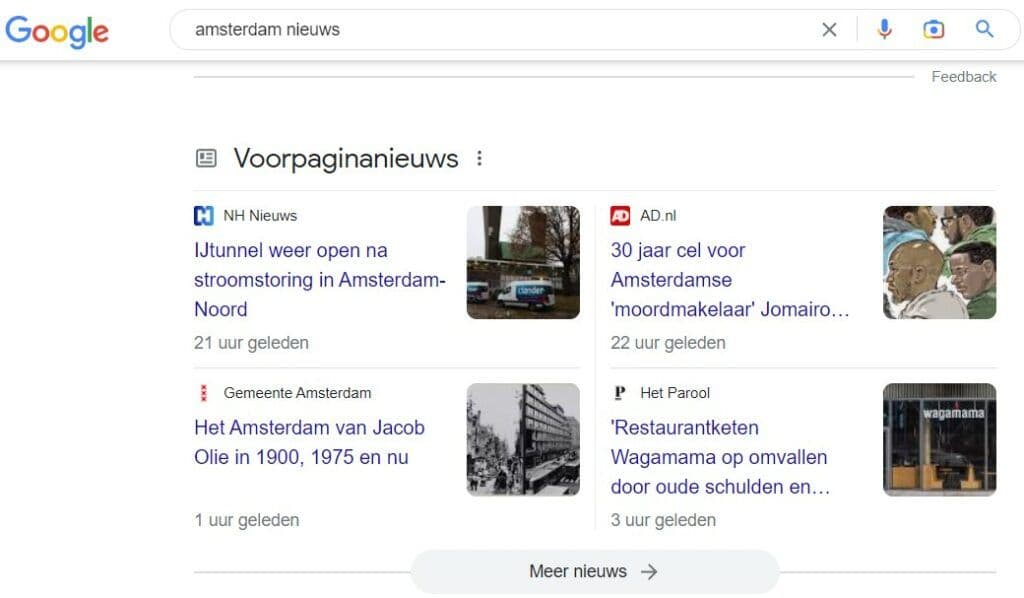
Task: Open the Jacob Olie Amsterdam article
Action: coord(310,442)
